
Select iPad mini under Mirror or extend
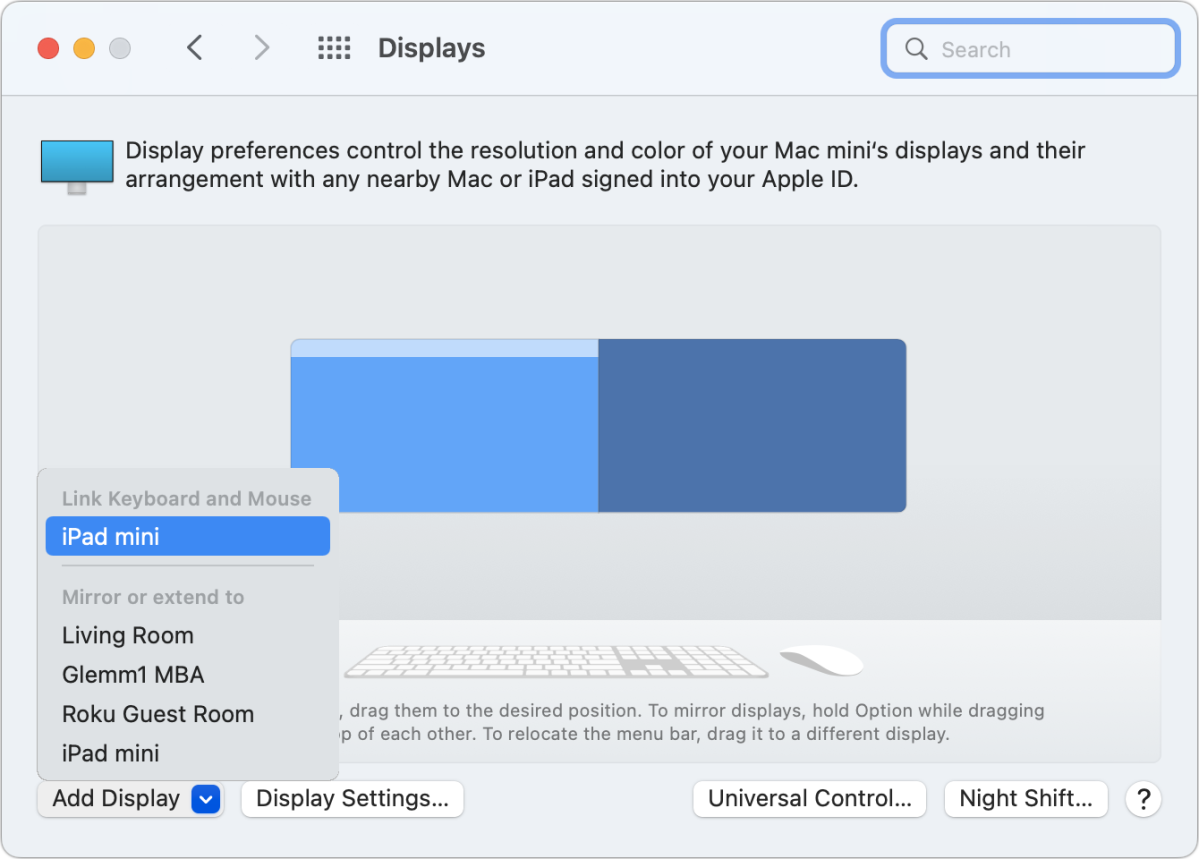(111, 754)
